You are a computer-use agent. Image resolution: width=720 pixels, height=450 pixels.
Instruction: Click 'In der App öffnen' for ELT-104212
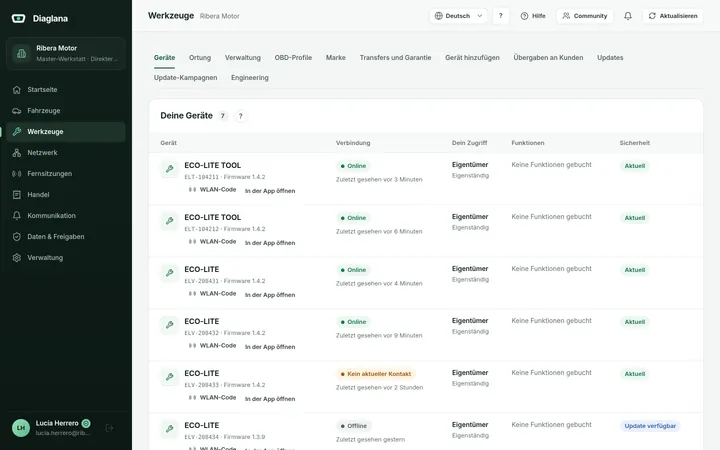tap(270, 243)
